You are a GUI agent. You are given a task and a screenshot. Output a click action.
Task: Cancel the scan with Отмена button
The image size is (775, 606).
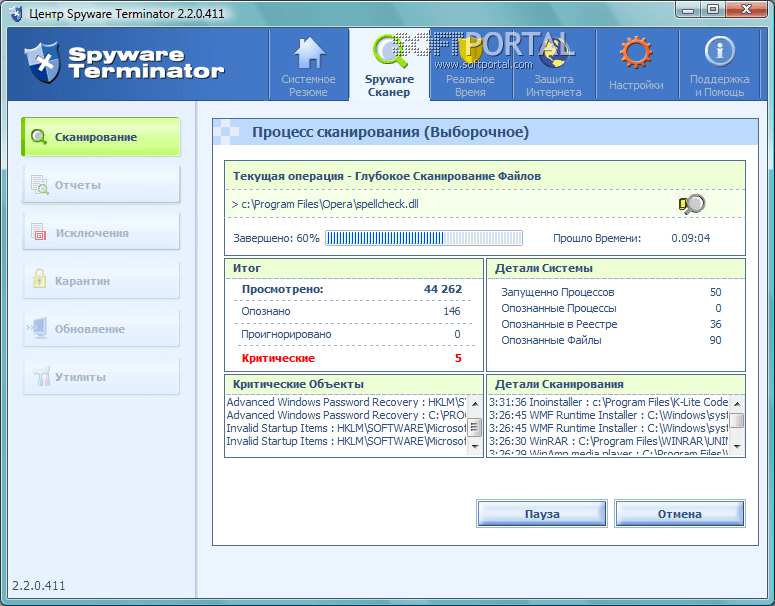680,514
